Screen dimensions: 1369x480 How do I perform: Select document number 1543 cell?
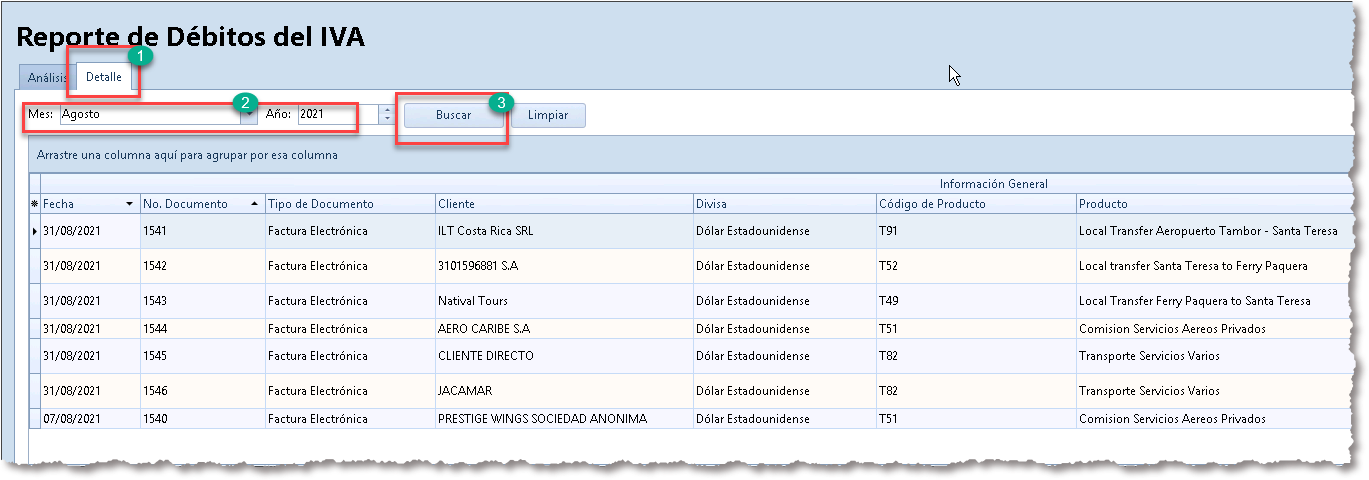point(203,301)
